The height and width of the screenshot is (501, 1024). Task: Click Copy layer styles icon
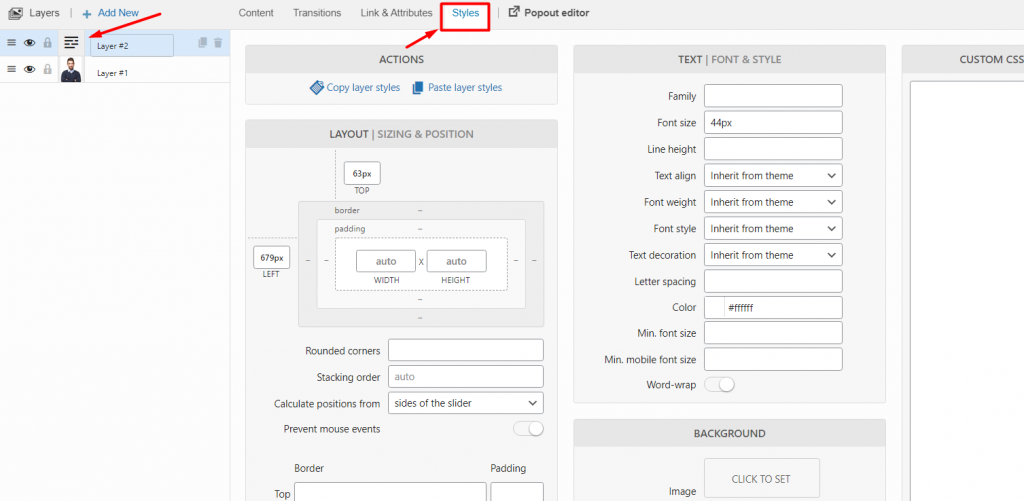[x=317, y=88]
